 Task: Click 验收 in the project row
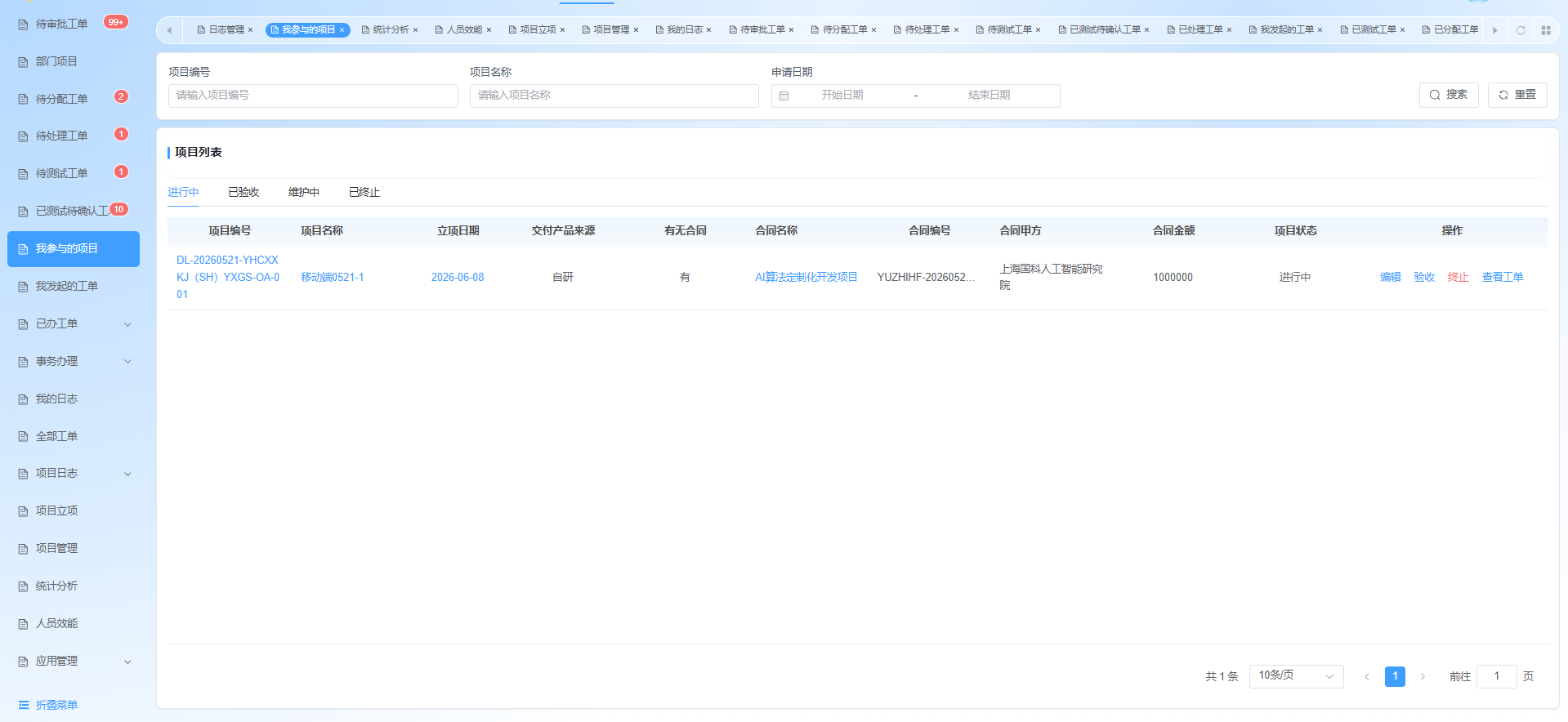coord(1424,278)
